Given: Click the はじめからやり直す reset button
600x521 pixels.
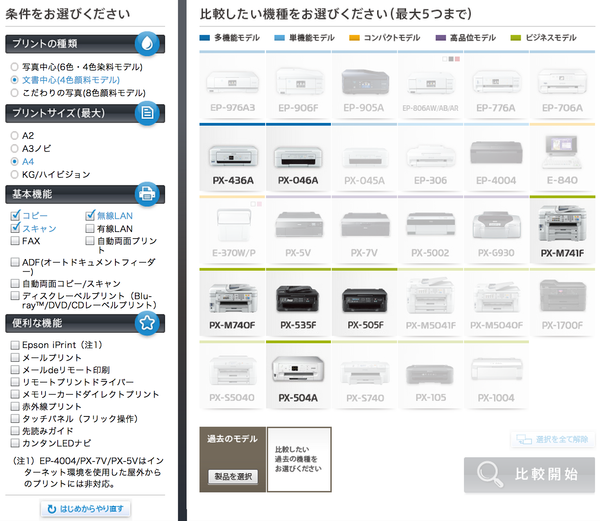Looking at the screenshot, I should [86, 509].
